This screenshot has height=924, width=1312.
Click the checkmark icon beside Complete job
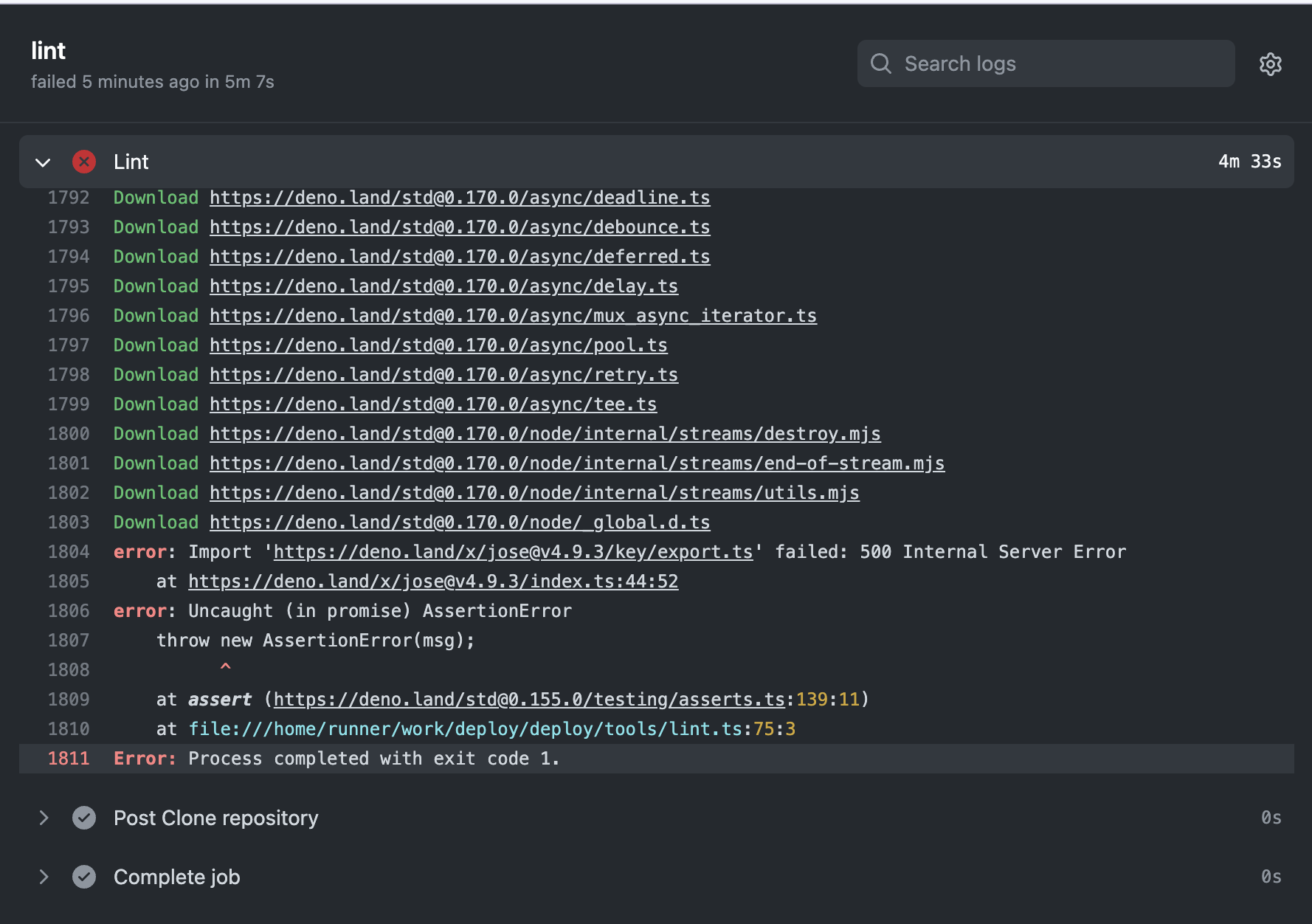[84, 877]
